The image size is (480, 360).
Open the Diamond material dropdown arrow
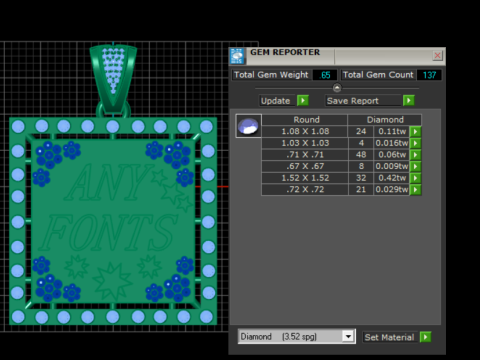coord(348,336)
